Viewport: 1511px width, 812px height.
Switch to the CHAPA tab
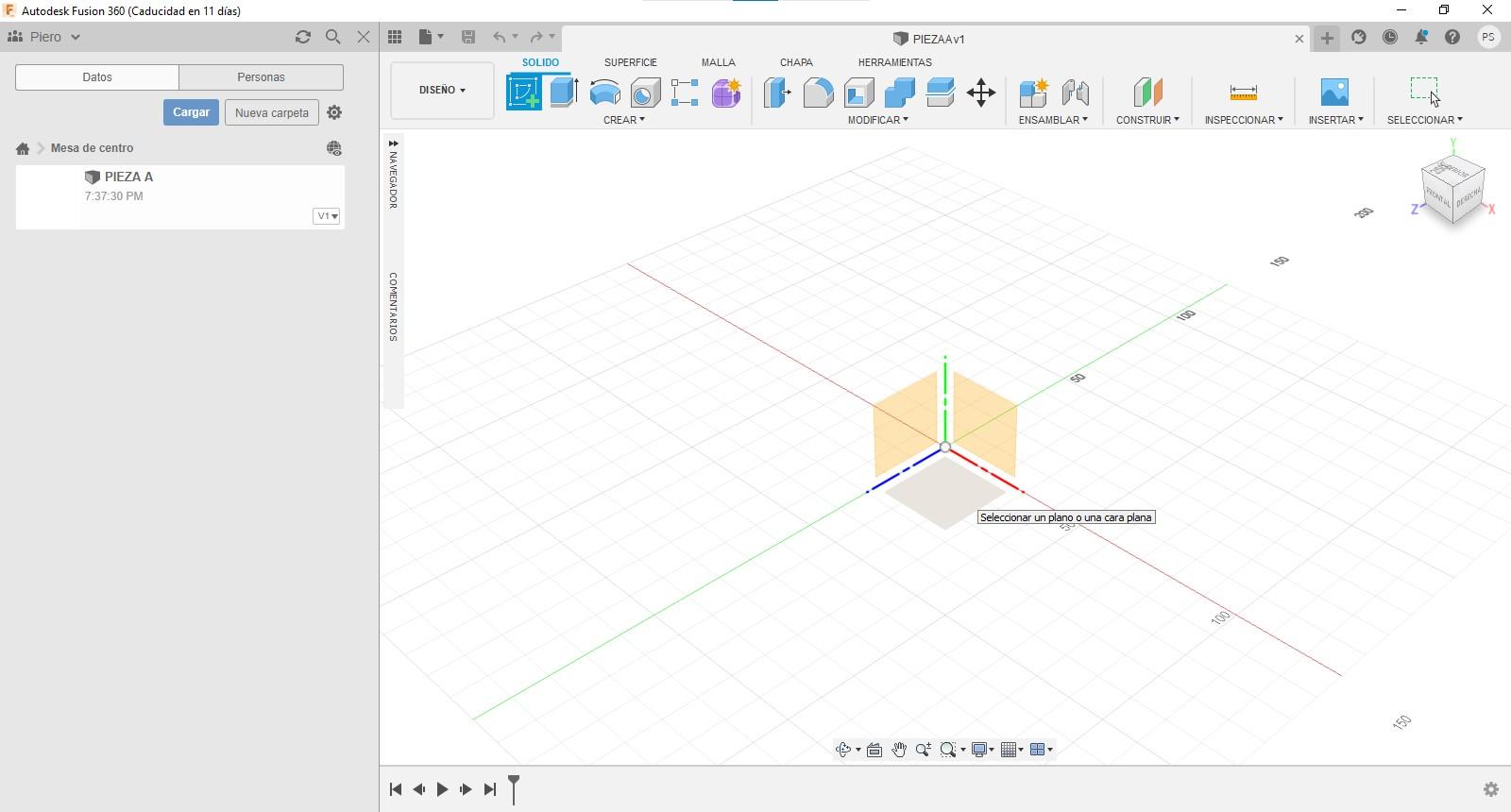point(796,62)
